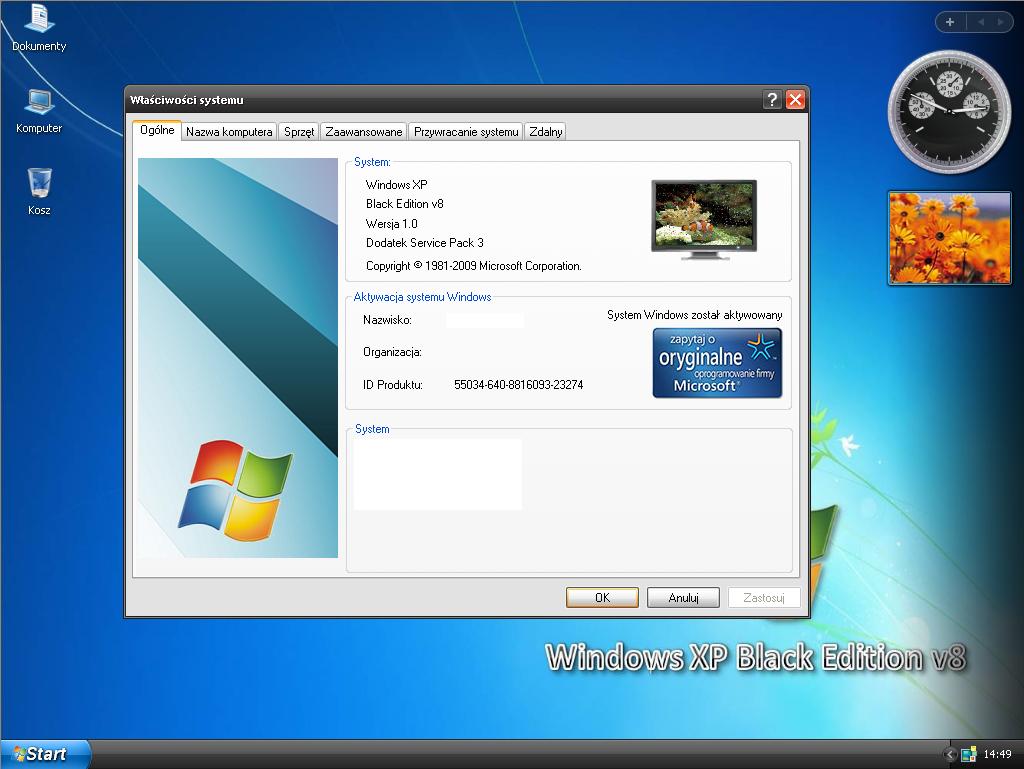Click the Anuluj button

pos(683,597)
